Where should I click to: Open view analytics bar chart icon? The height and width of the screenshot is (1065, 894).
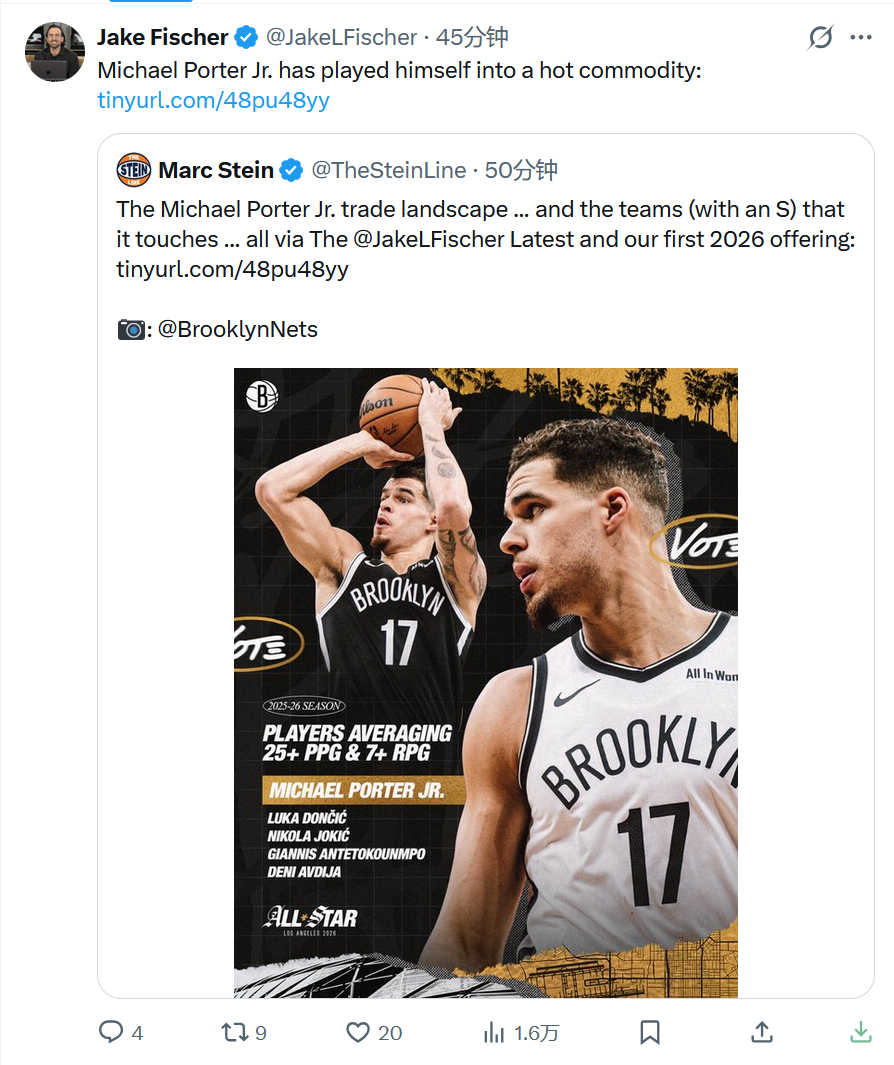pos(494,1032)
